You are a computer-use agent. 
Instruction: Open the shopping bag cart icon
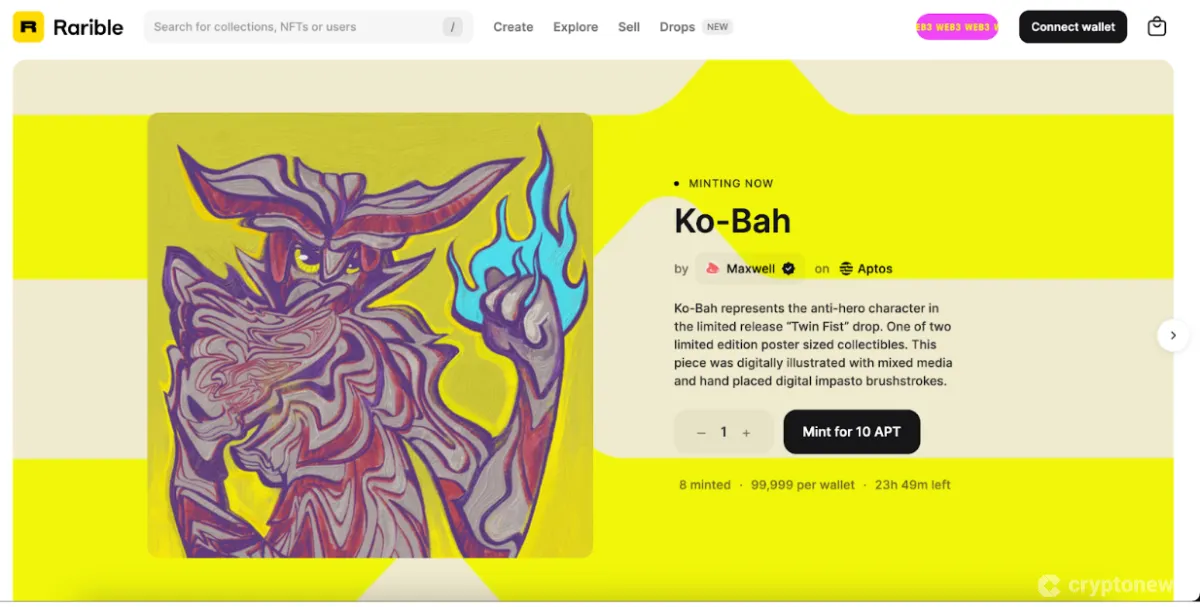[1157, 27]
